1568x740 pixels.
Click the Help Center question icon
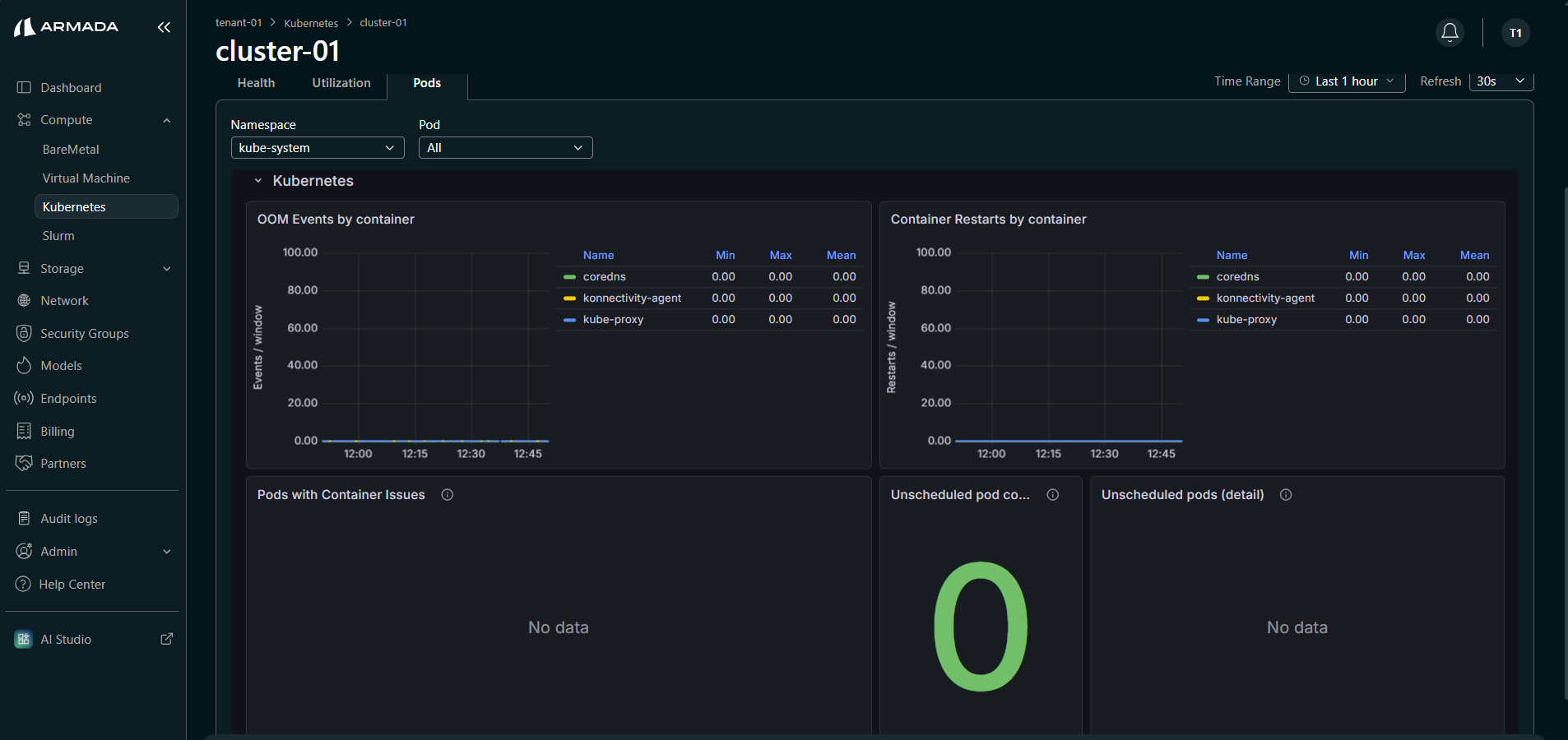23,584
